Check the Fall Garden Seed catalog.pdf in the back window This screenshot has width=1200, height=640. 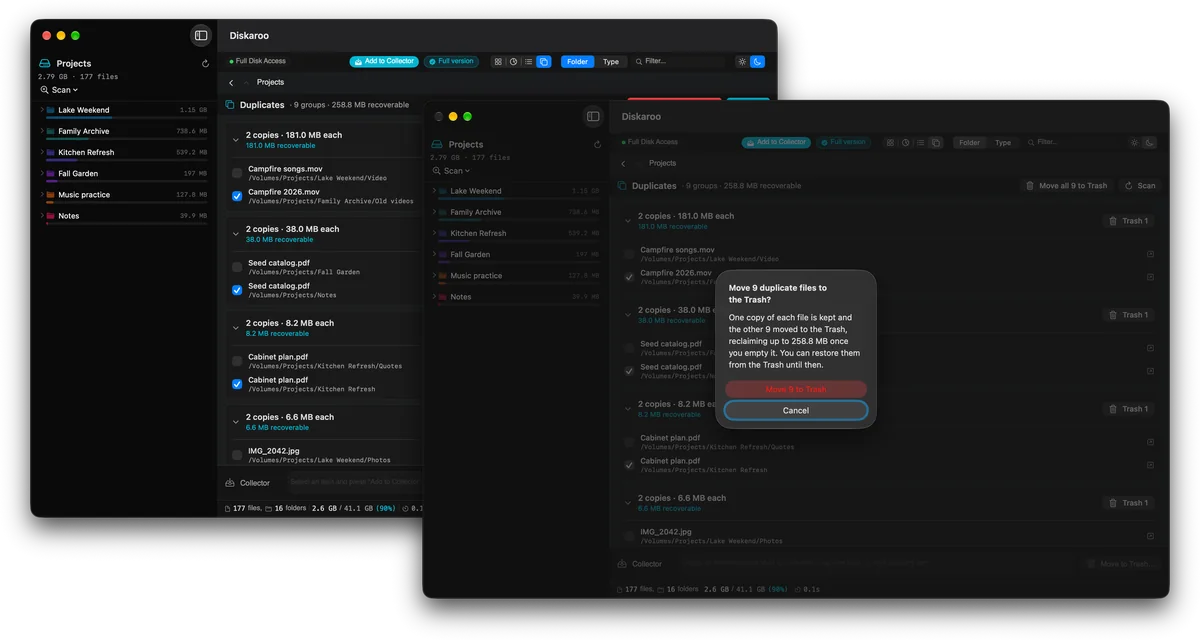(237, 267)
